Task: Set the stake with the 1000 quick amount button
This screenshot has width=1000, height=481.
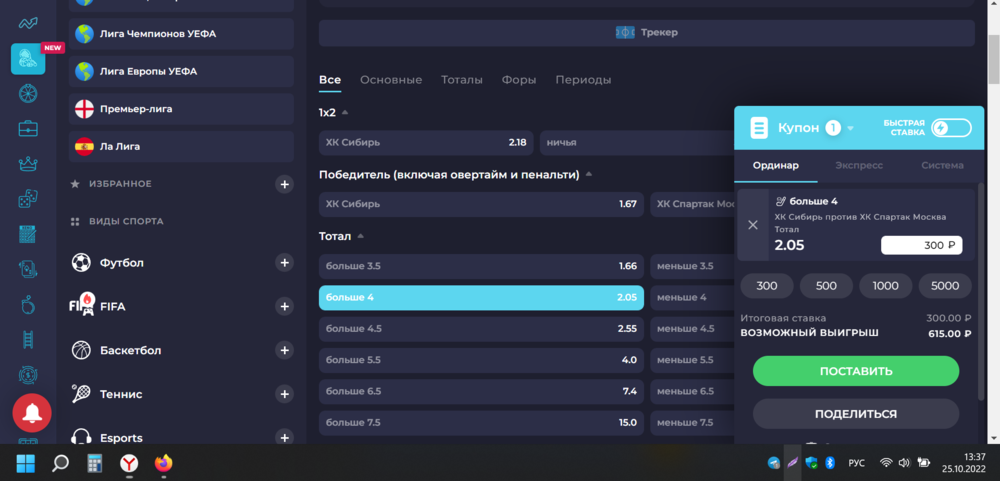Action: pyautogui.click(x=885, y=286)
